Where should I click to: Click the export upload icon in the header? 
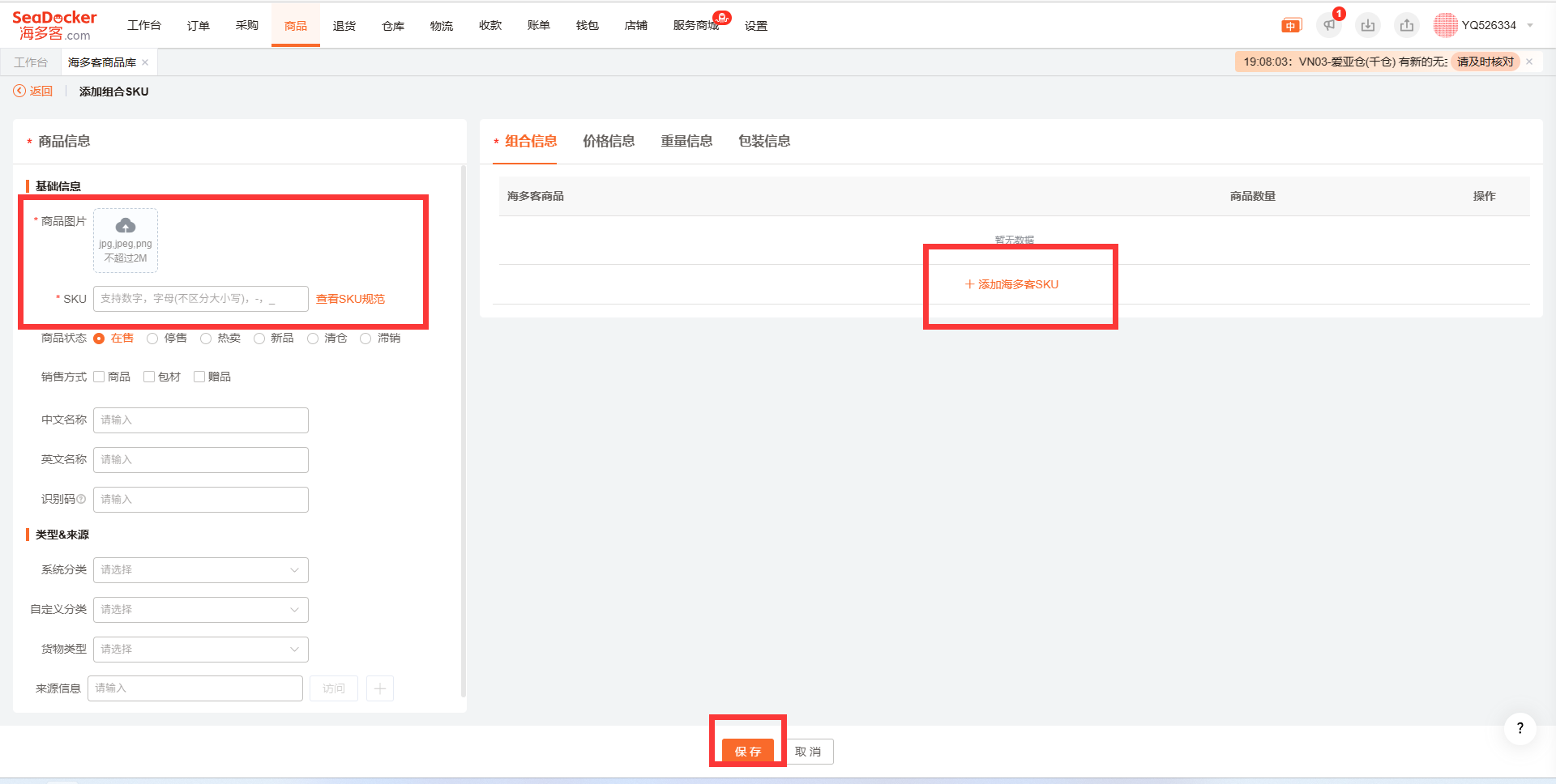(x=1407, y=26)
